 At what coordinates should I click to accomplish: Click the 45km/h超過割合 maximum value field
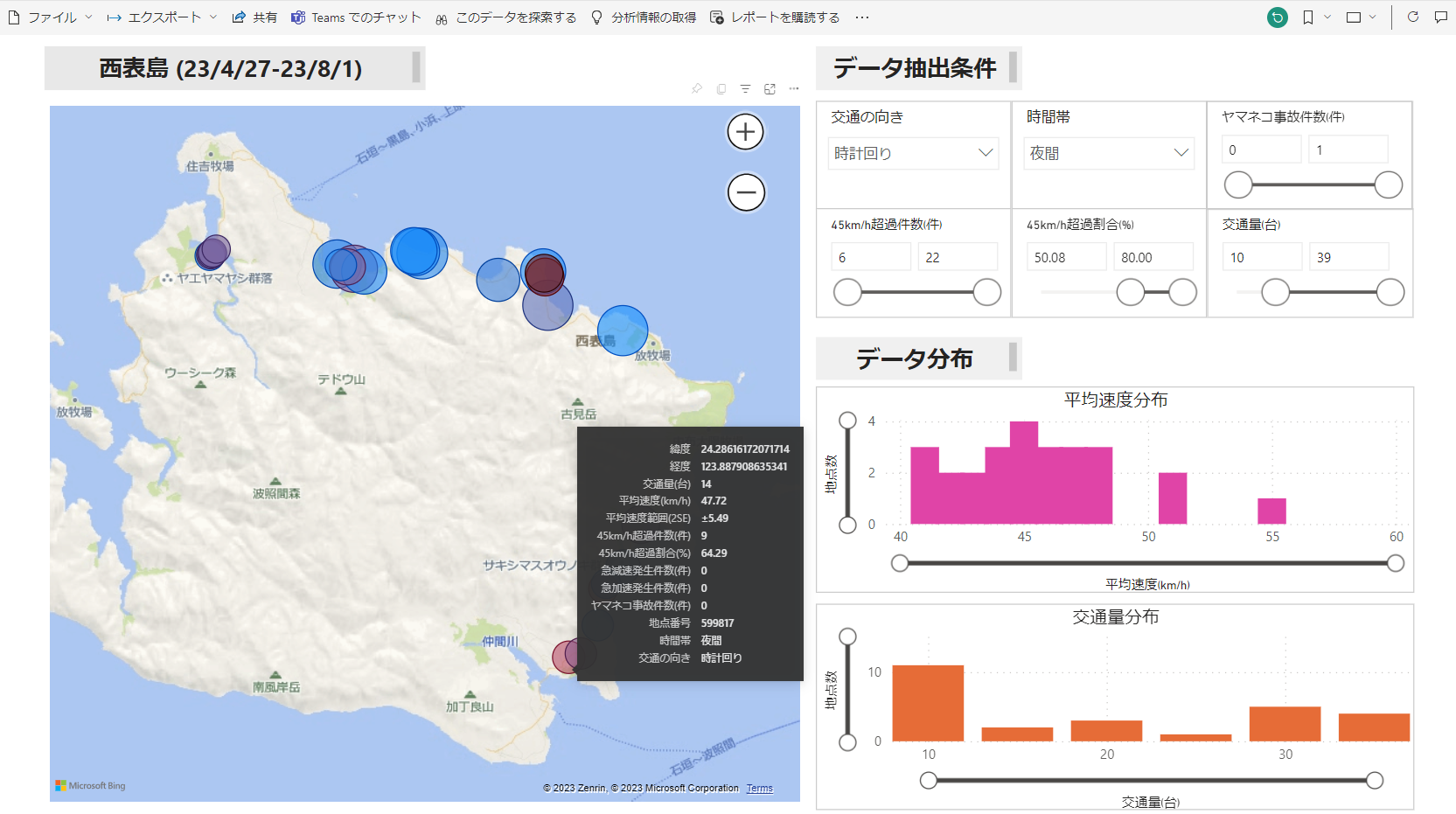coord(1153,257)
